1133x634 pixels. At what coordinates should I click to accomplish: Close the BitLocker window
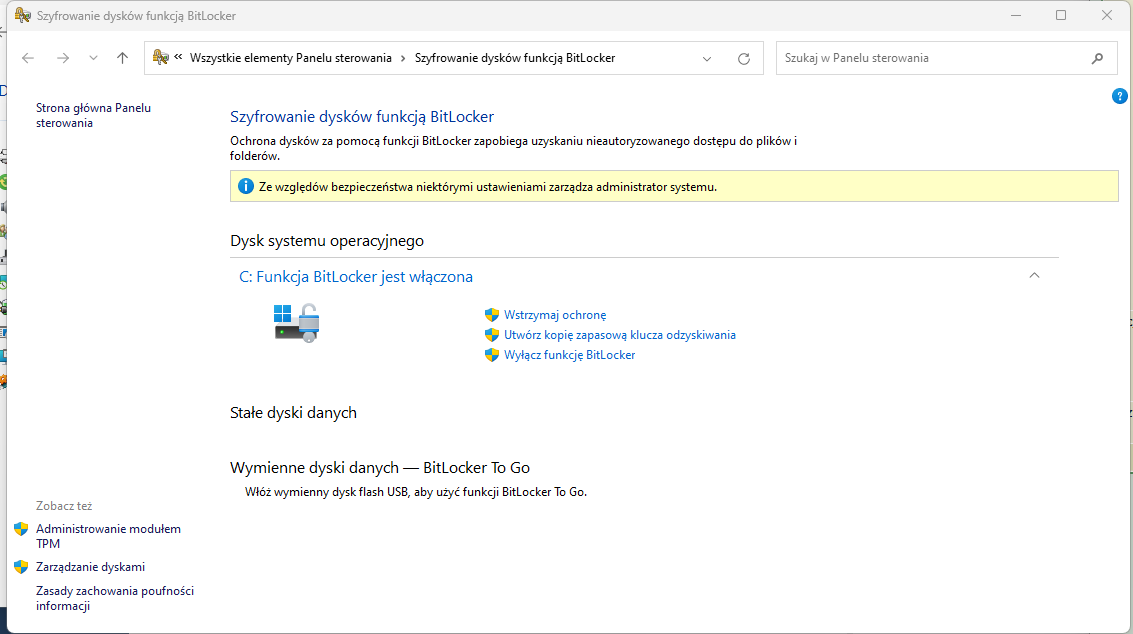1106,15
